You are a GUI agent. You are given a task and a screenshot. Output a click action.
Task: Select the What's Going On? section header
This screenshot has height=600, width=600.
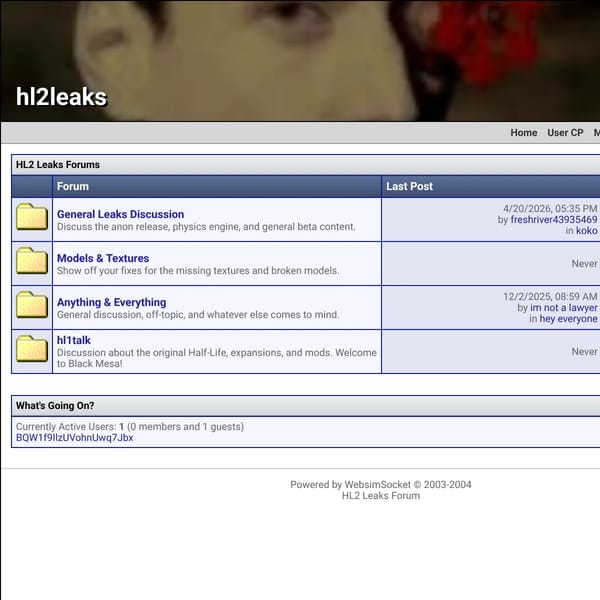click(55, 406)
